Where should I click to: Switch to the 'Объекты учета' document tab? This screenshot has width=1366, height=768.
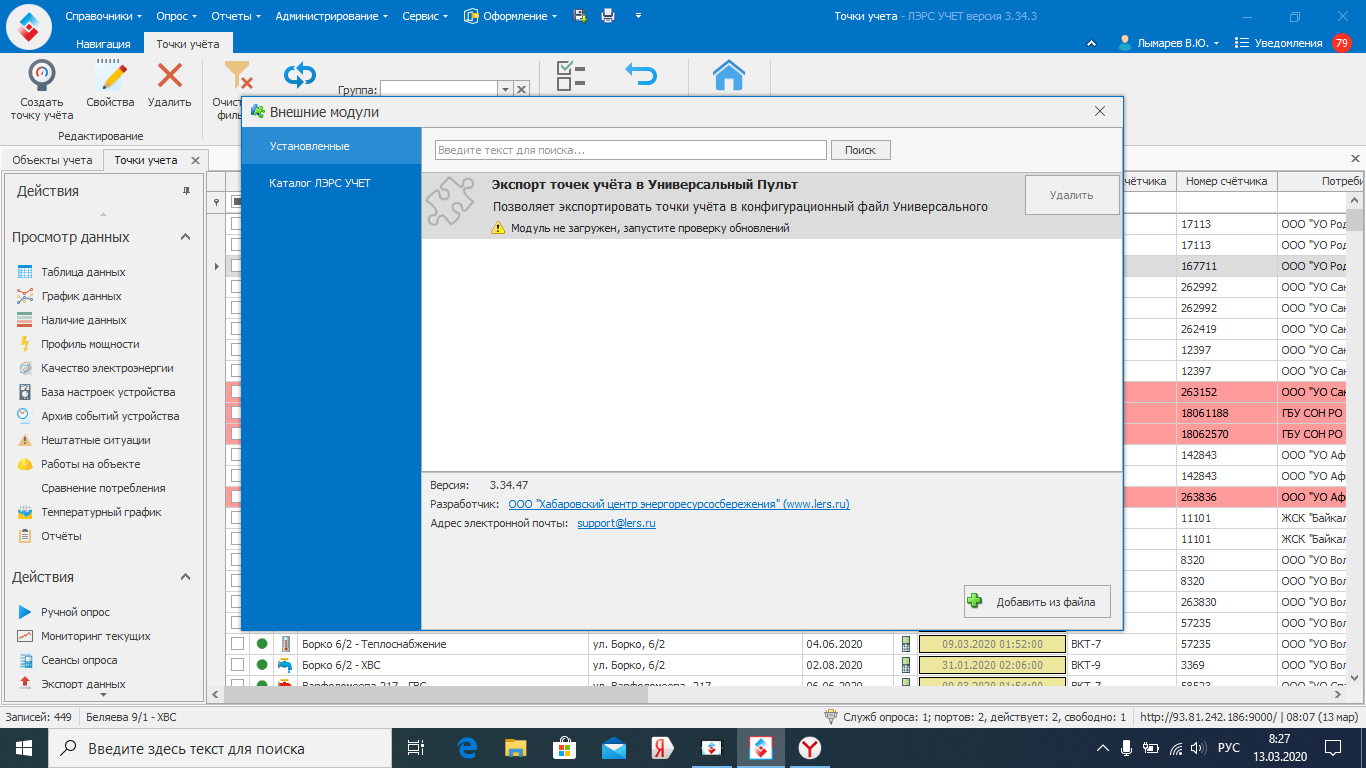52,160
